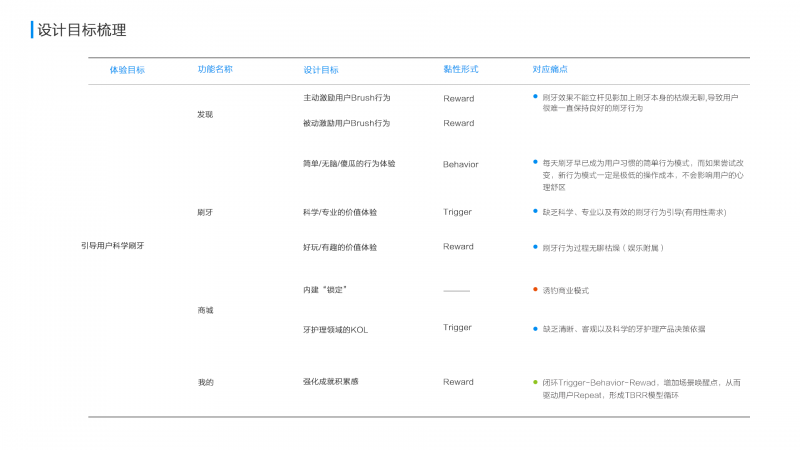
Task: Click the pain point starting 刷牙效果不能立杆见影
Action: pos(640,103)
